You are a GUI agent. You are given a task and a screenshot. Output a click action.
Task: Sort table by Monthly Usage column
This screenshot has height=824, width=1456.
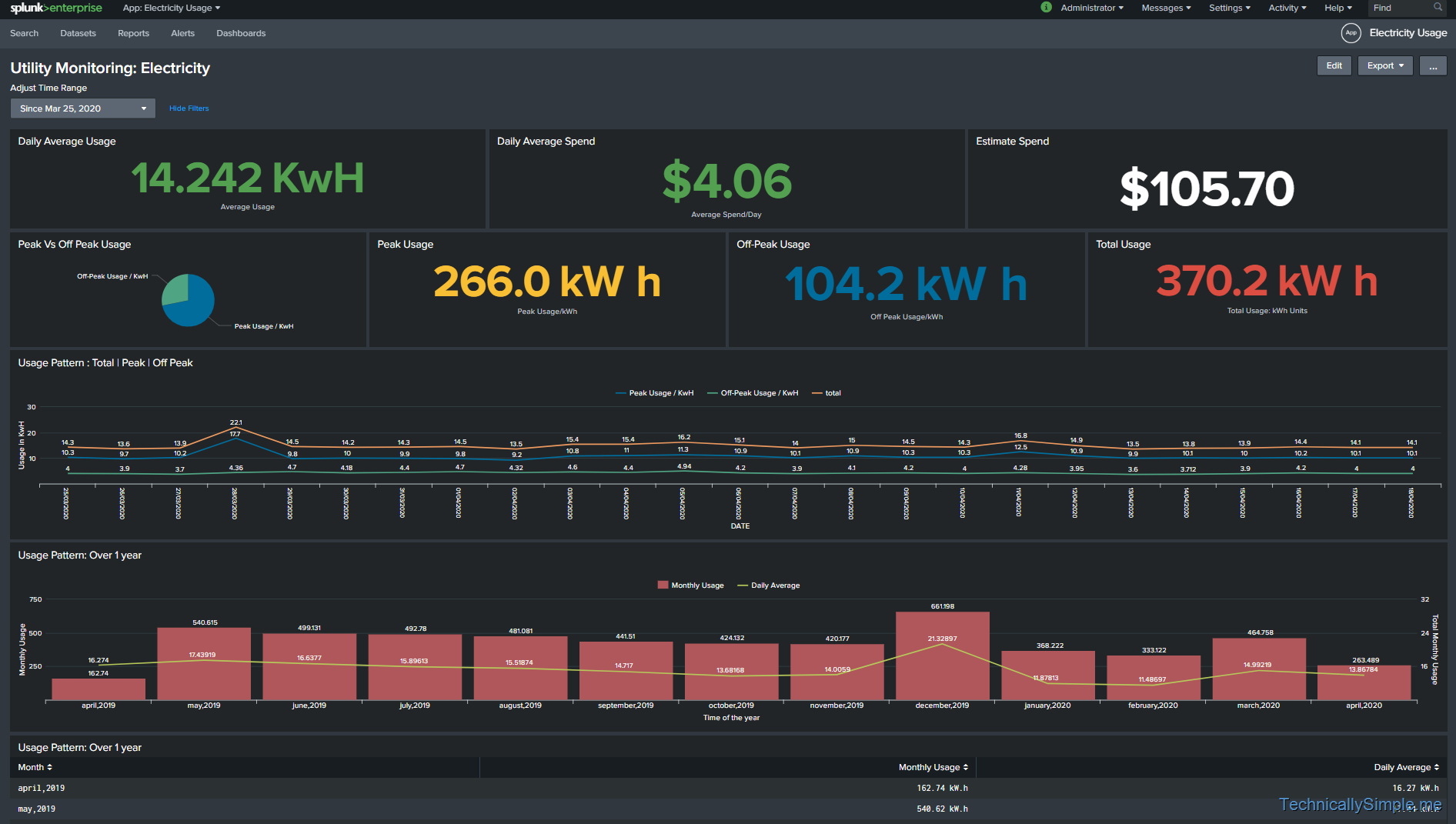tap(933, 768)
